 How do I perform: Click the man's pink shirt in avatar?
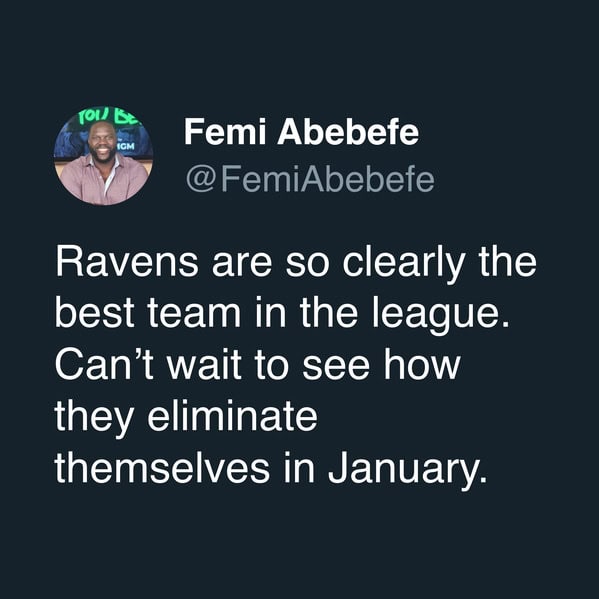(x=102, y=180)
